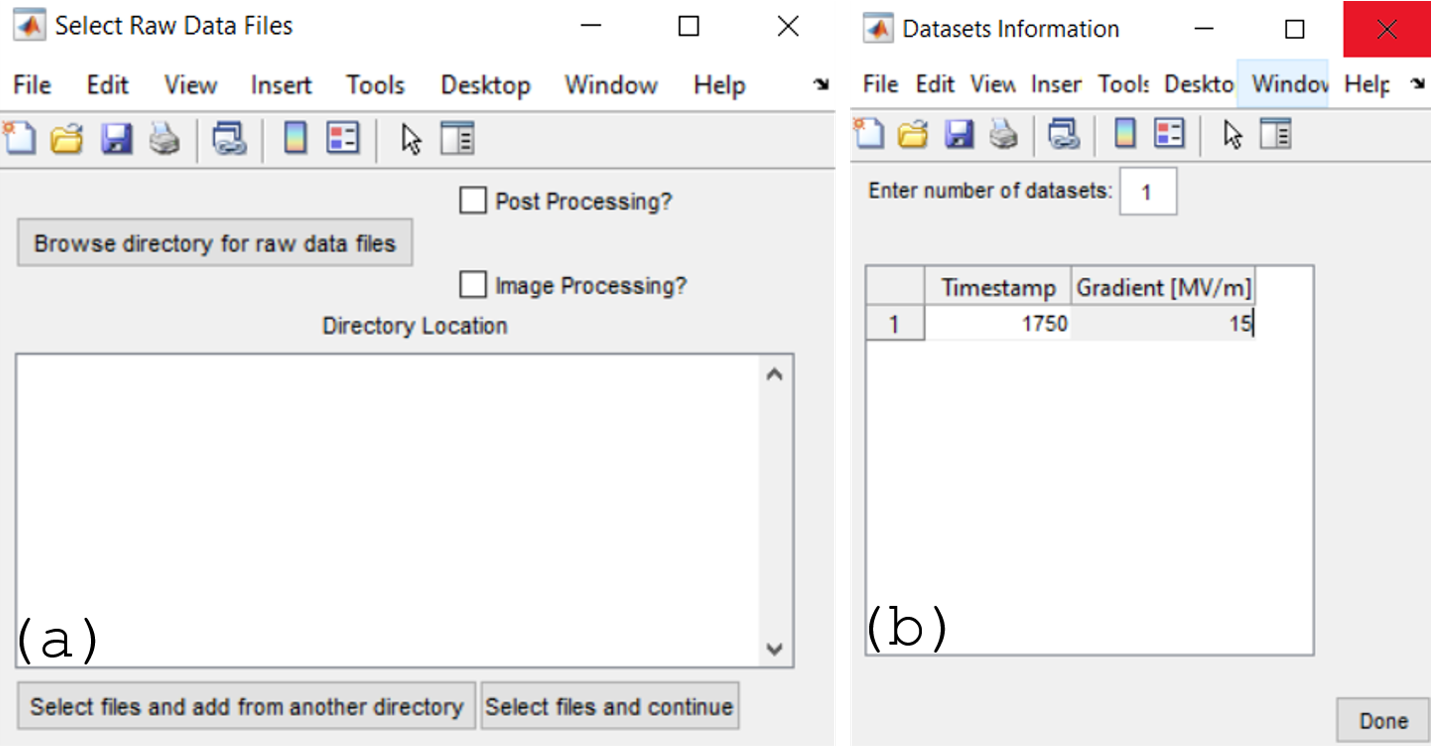Expand menu overflow arrow in Select Raw Data Files window
Screen dimensions: 1431x746
point(821,85)
